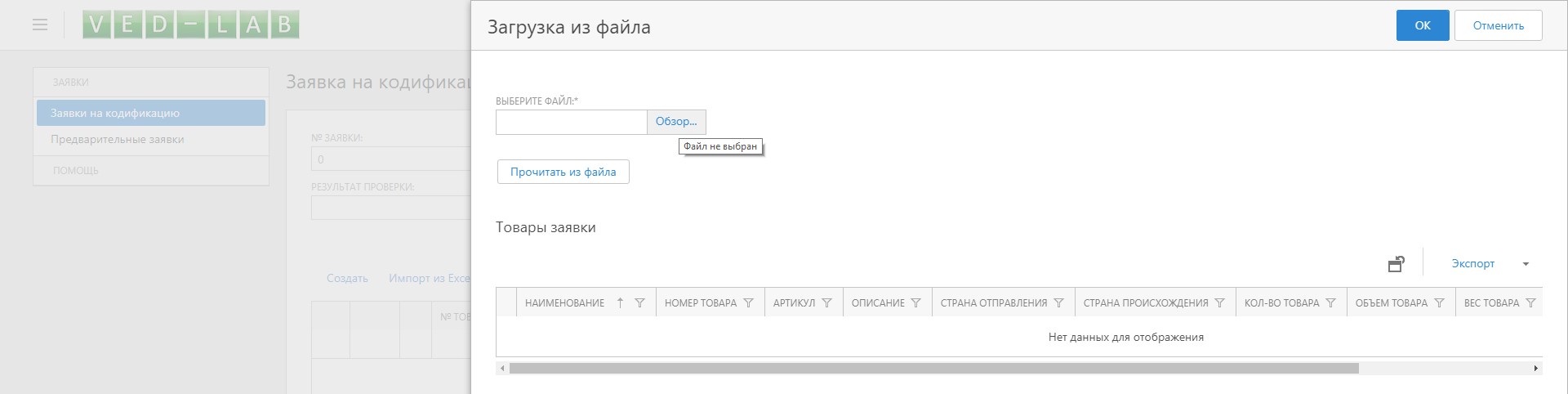Viewport: 1568px width, 394px height.
Task: Click the № заявки field in background
Action: click(x=391, y=159)
